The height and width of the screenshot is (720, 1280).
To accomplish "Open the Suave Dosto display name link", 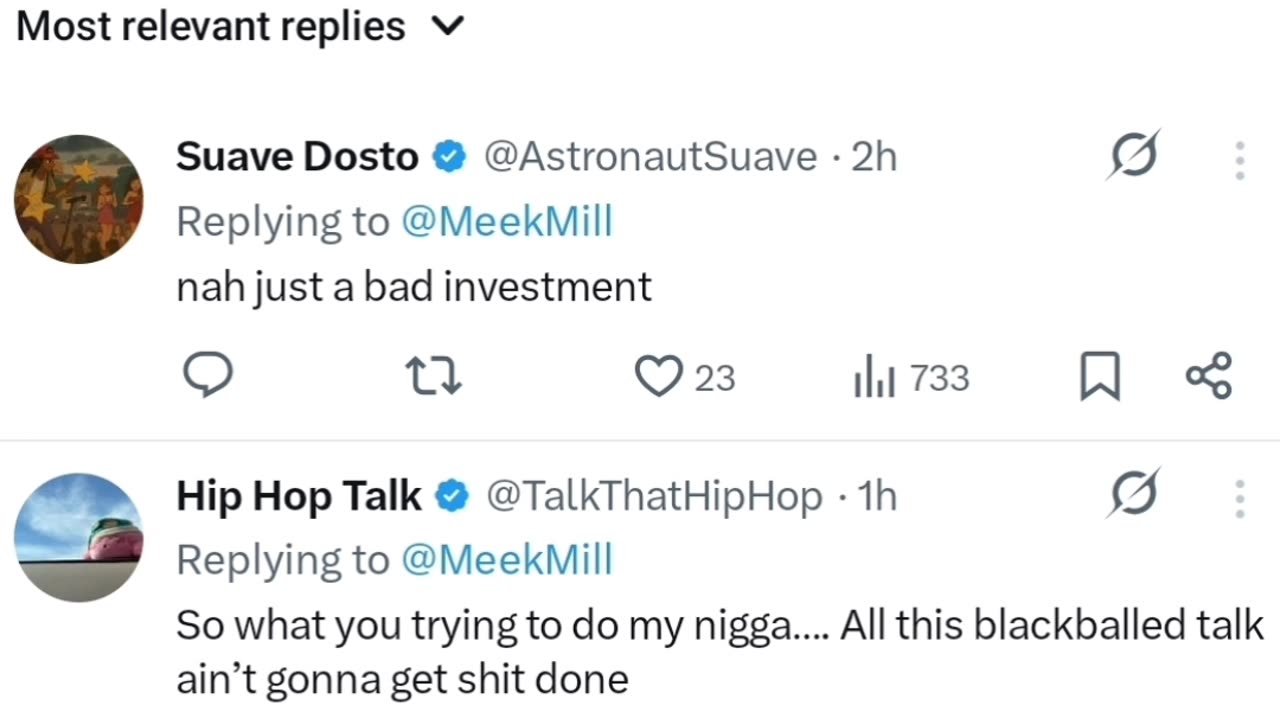I will 297,157.
